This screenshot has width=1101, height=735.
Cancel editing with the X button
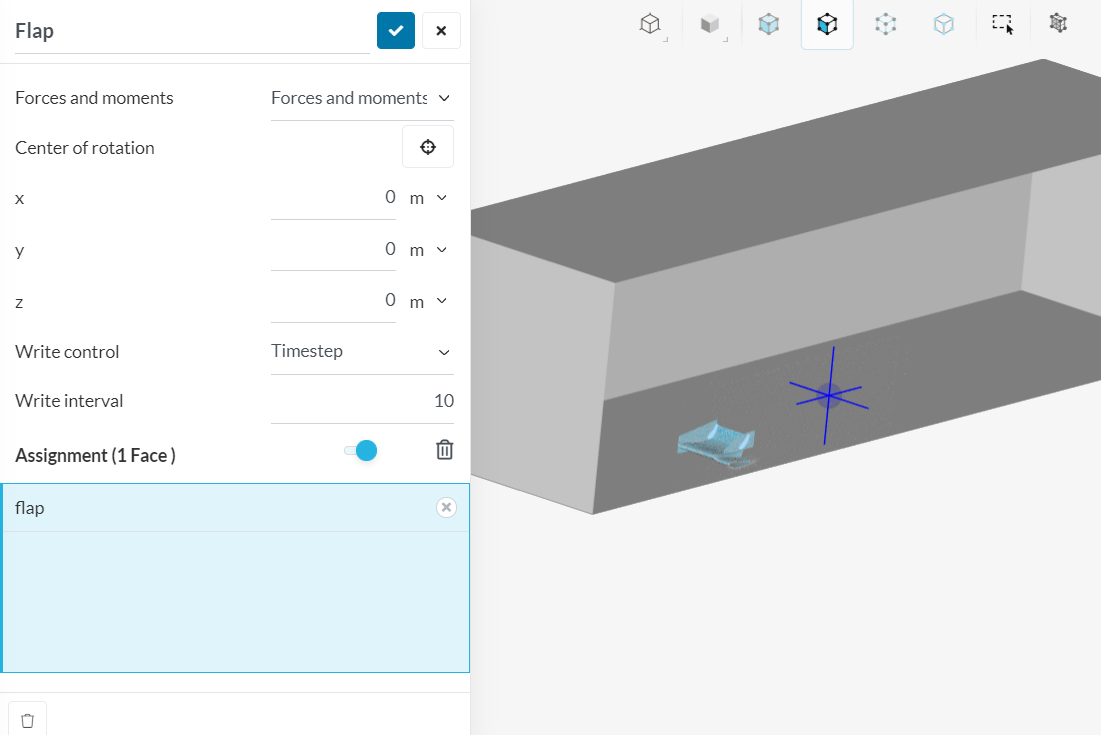pyautogui.click(x=441, y=31)
